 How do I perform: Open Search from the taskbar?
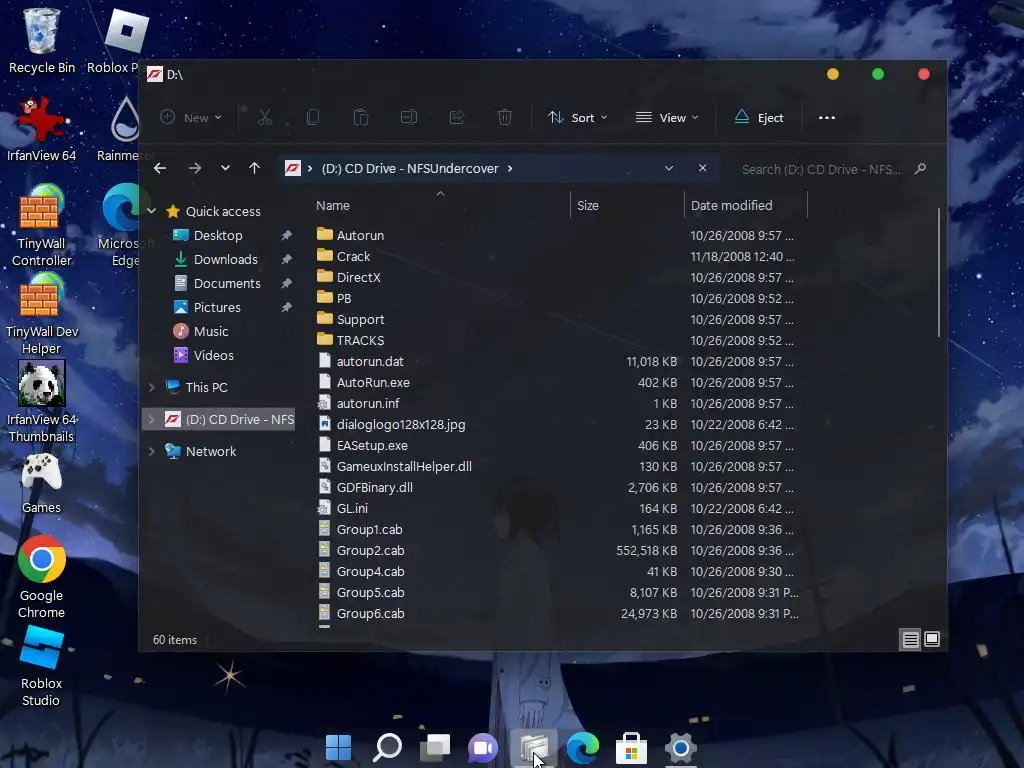tap(387, 747)
